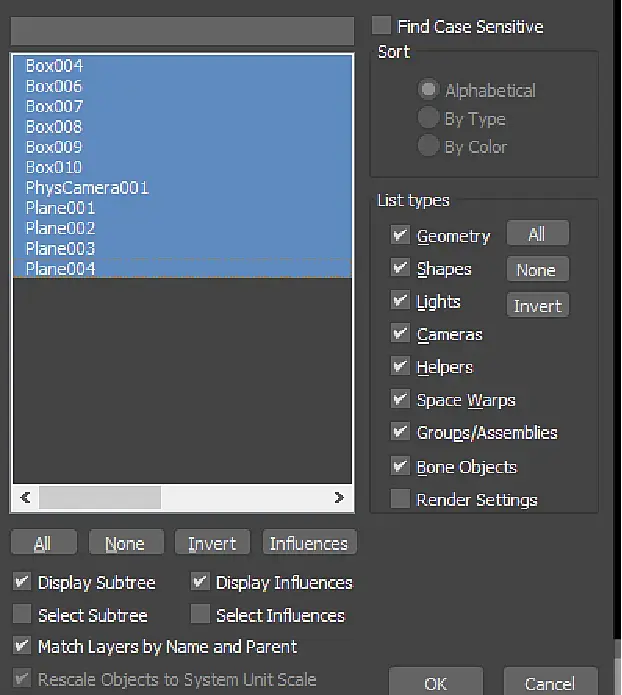622x695 pixels.
Task: Confirm with the OK button
Action: [x=435, y=683]
